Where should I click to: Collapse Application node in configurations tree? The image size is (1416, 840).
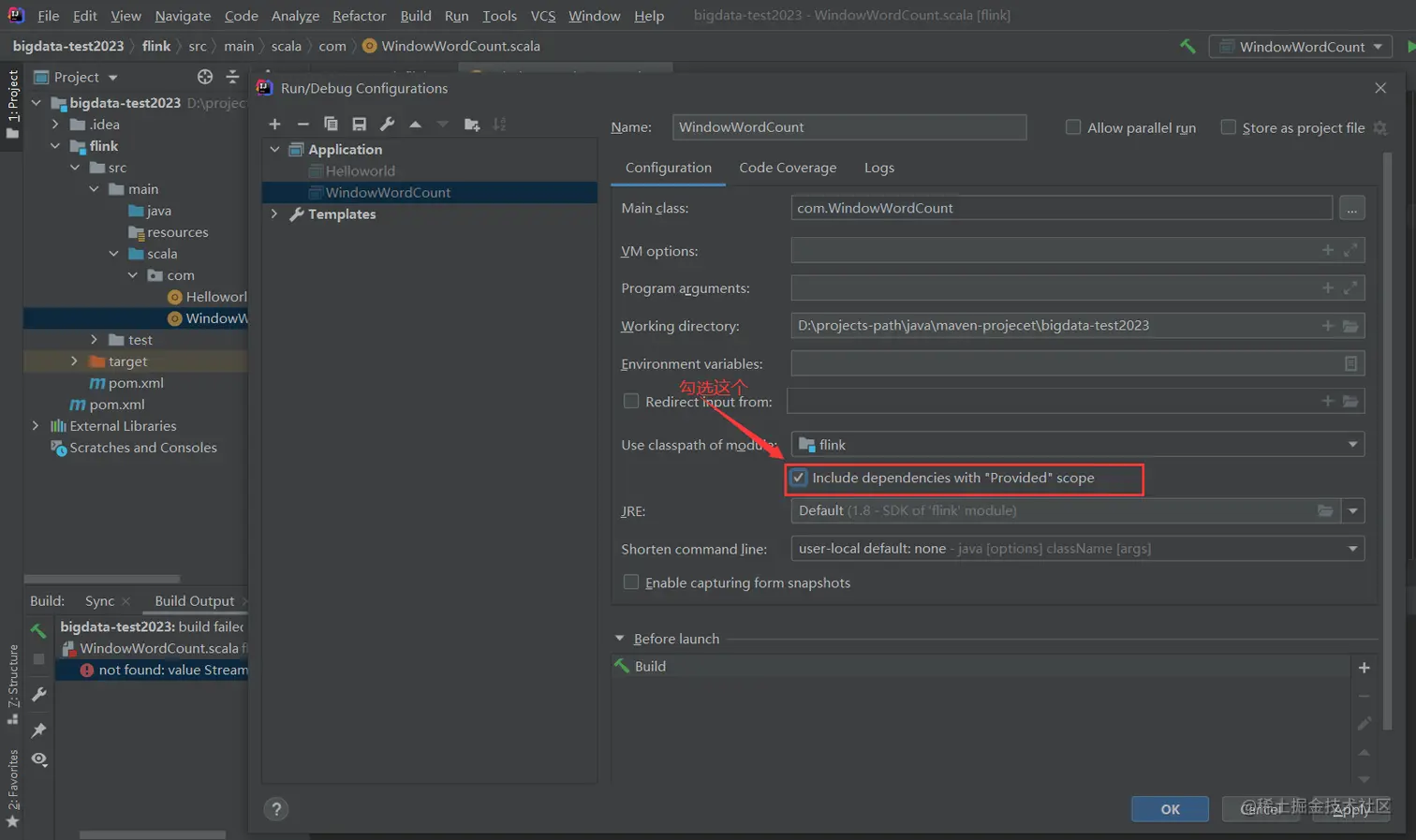(x=274, y=149)
